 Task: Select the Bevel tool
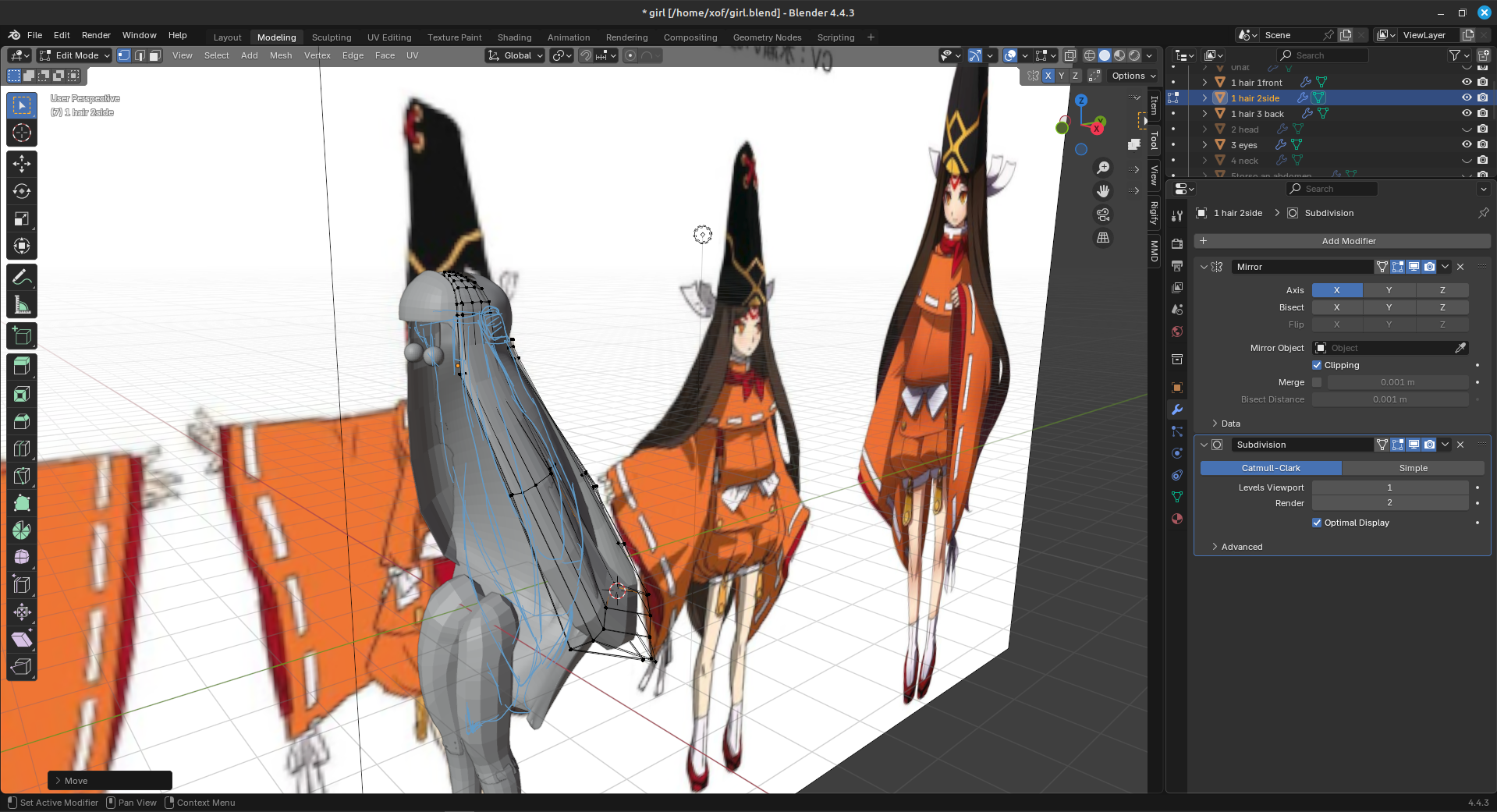click(x=22, y=421)
